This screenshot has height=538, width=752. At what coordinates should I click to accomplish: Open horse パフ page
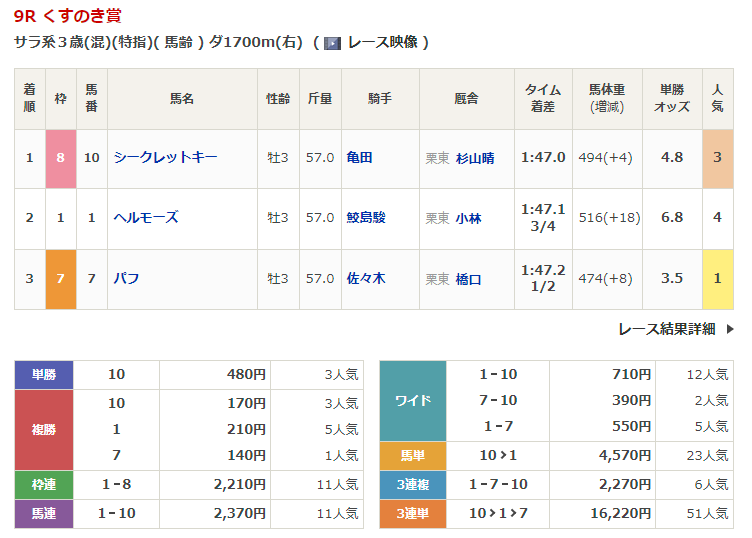pyautogui.click(x=126, y=278)
